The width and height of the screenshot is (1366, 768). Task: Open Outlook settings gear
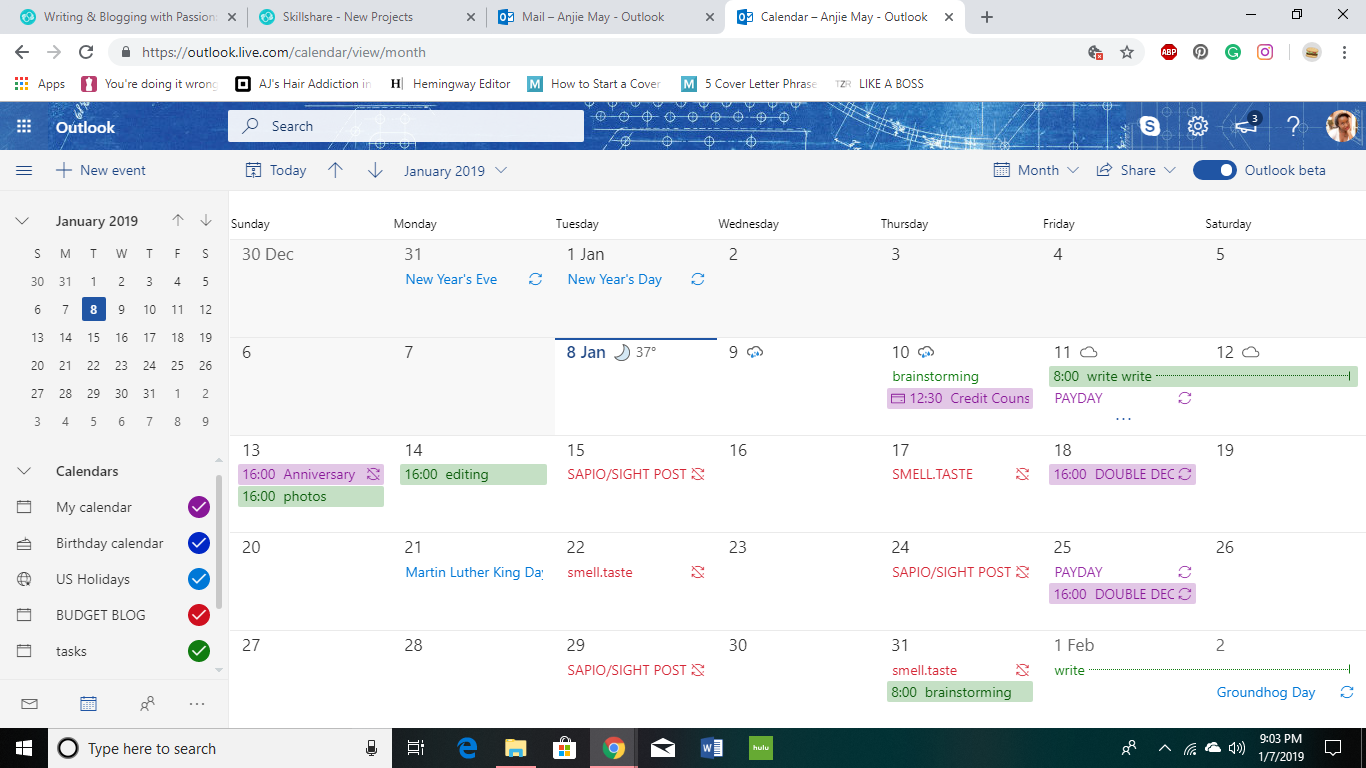pyautogui.click(x=1198, y=126)
